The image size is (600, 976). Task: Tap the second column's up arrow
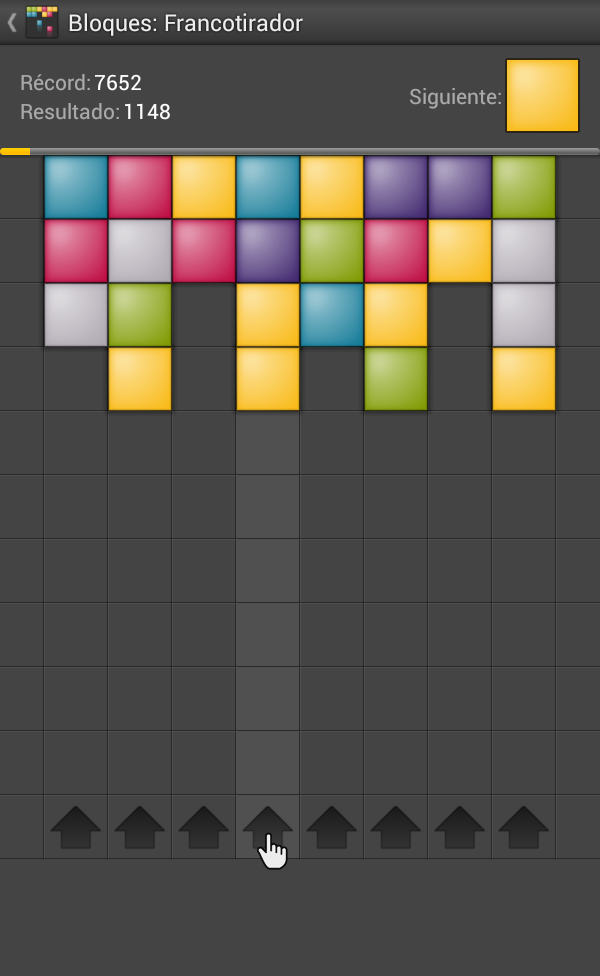click(x=139, y=827)
